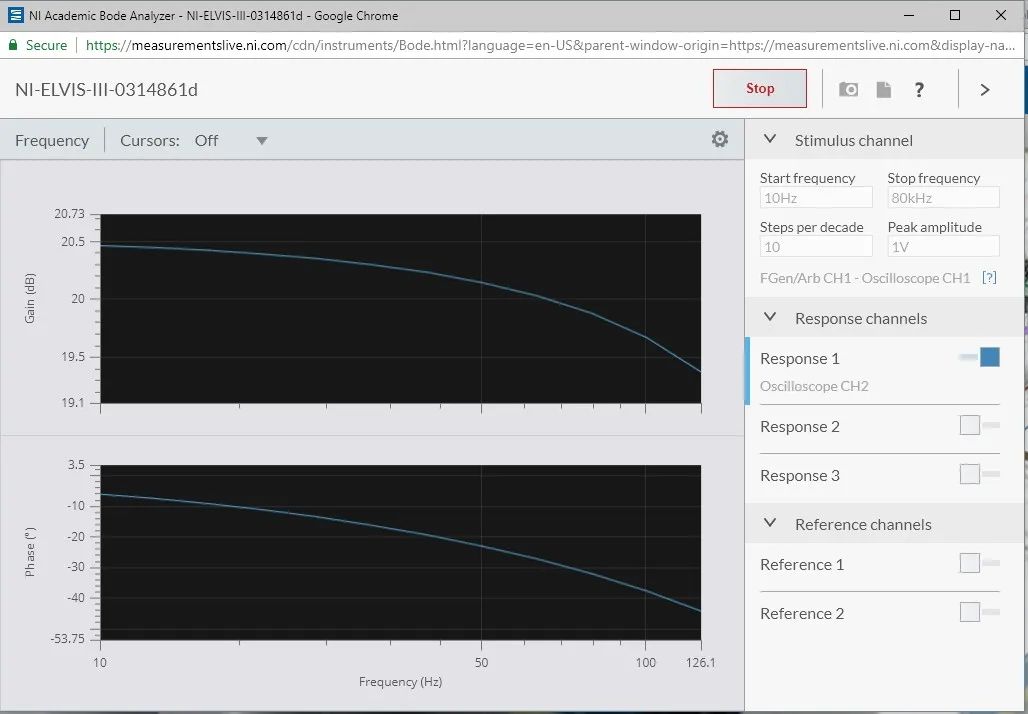The height and width of the screenshot is (714, 1028).
Task: Enable Response 3 channel
Action: click(979, 473)
